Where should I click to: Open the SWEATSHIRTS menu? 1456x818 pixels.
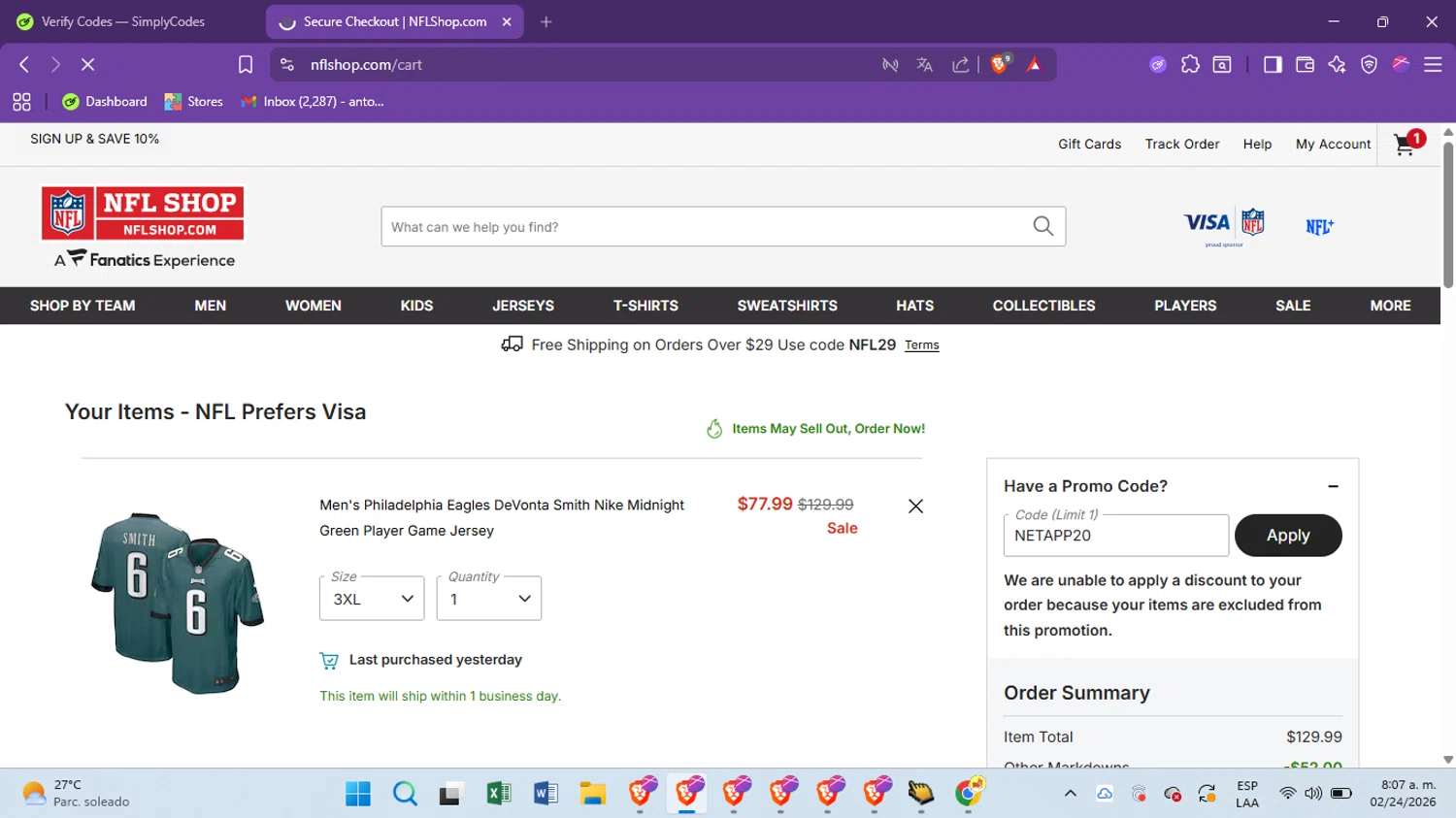pos(787,306)
